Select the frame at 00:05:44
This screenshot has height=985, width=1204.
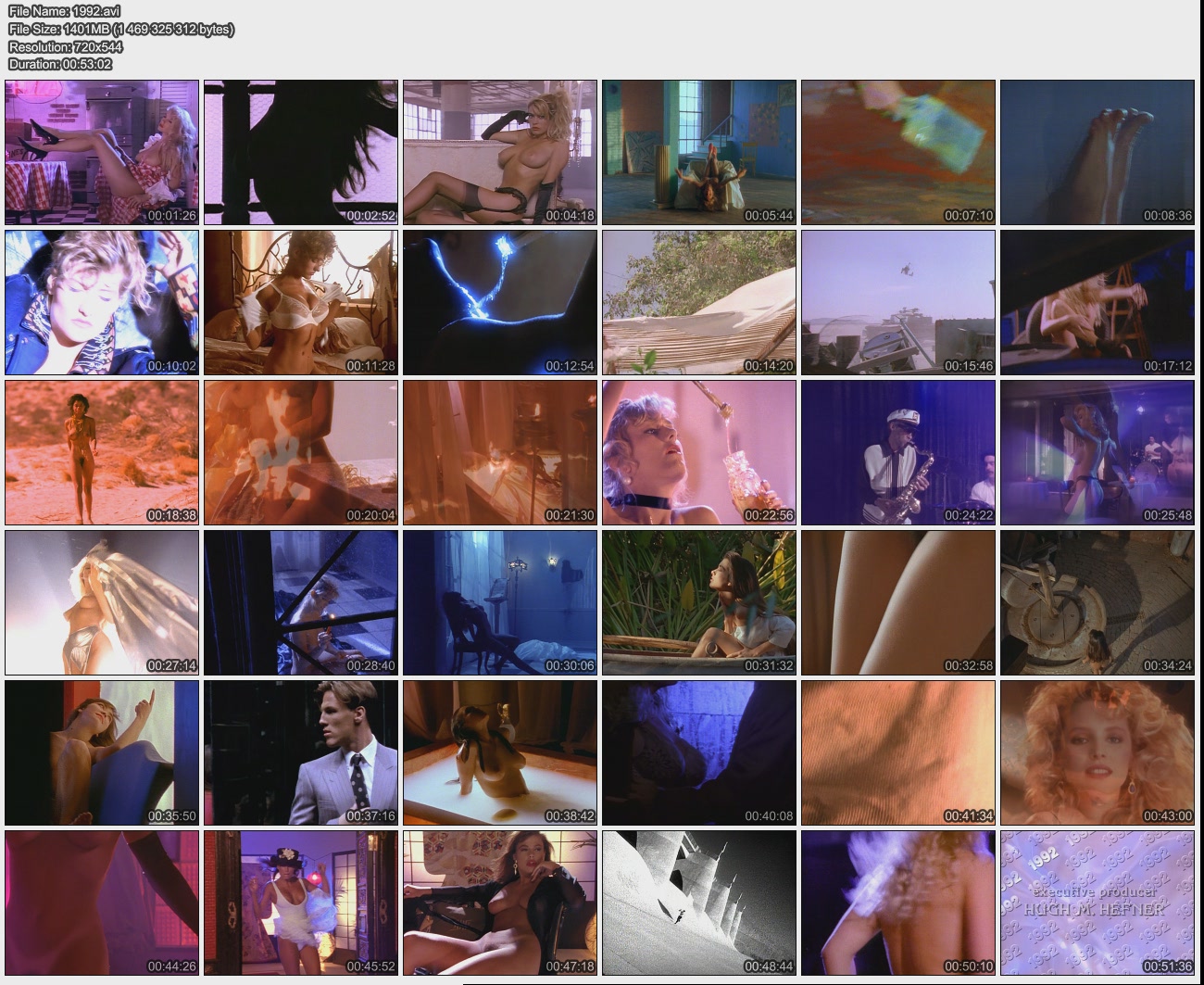click(x=698, y=152)
